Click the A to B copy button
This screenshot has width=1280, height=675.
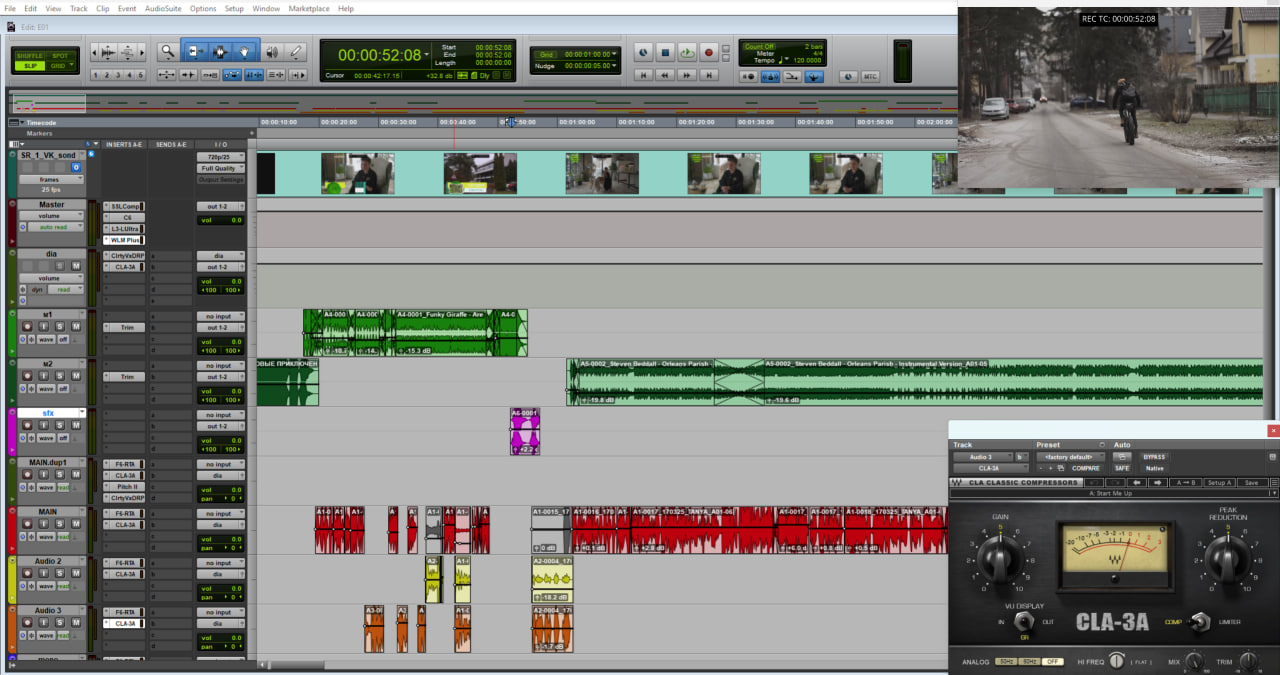1186,482
